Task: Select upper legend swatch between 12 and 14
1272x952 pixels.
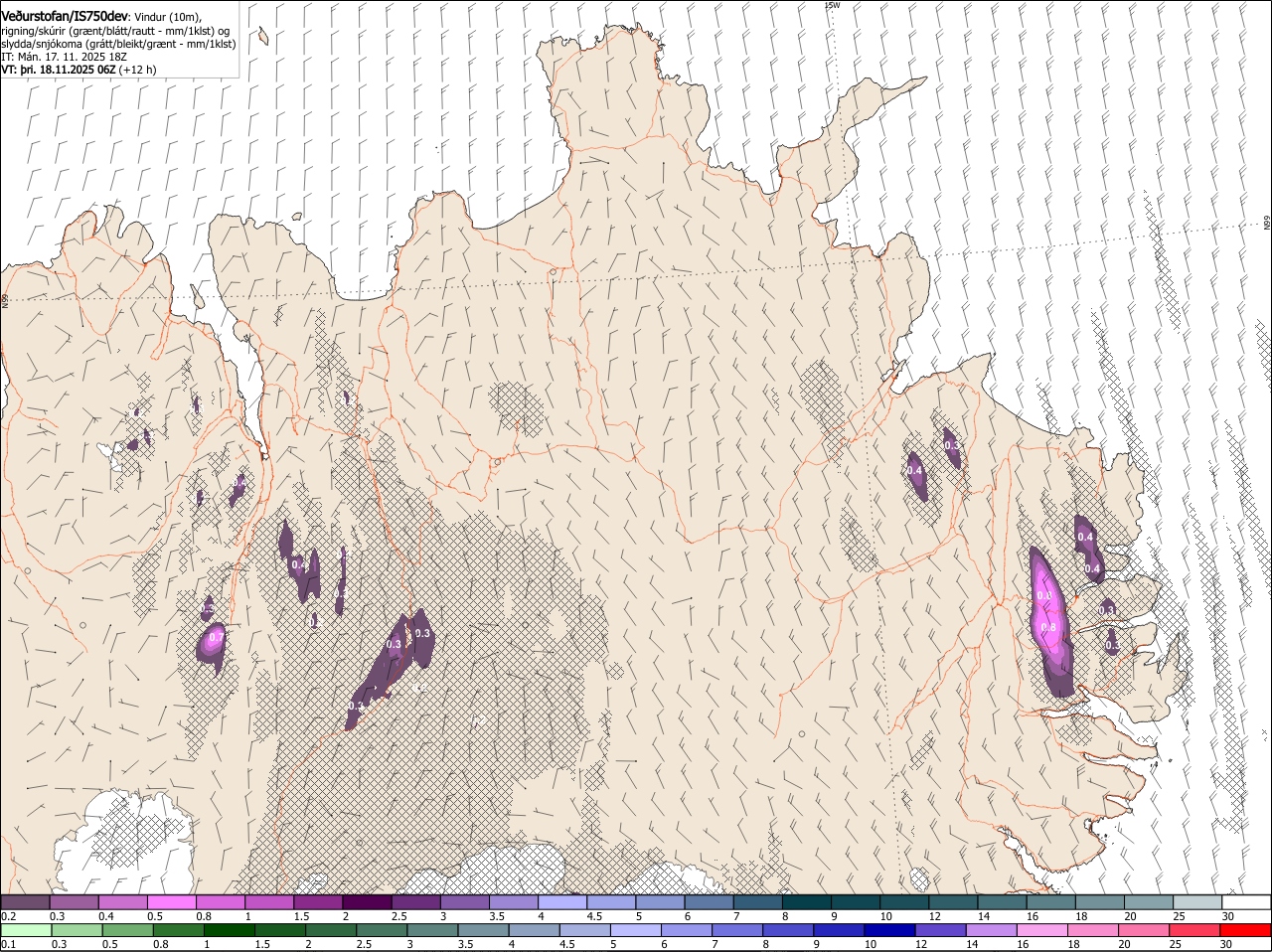Action: (x=954, y=901)
